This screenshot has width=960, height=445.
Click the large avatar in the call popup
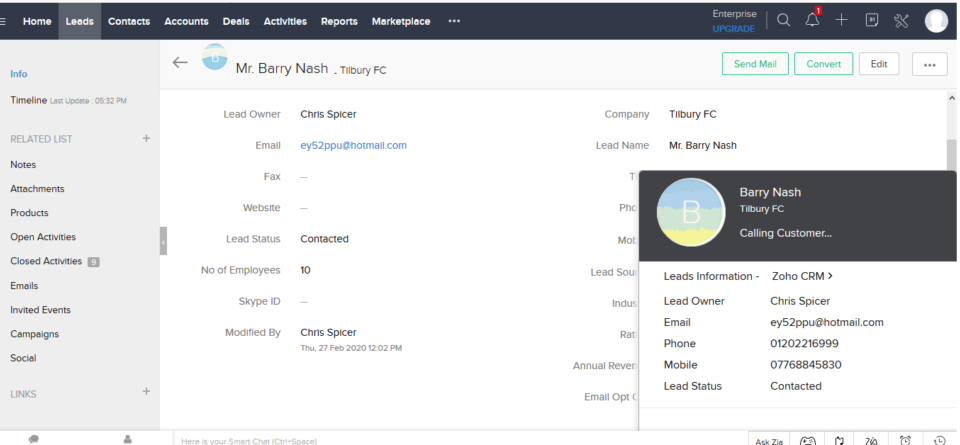(x=691, y=212)
